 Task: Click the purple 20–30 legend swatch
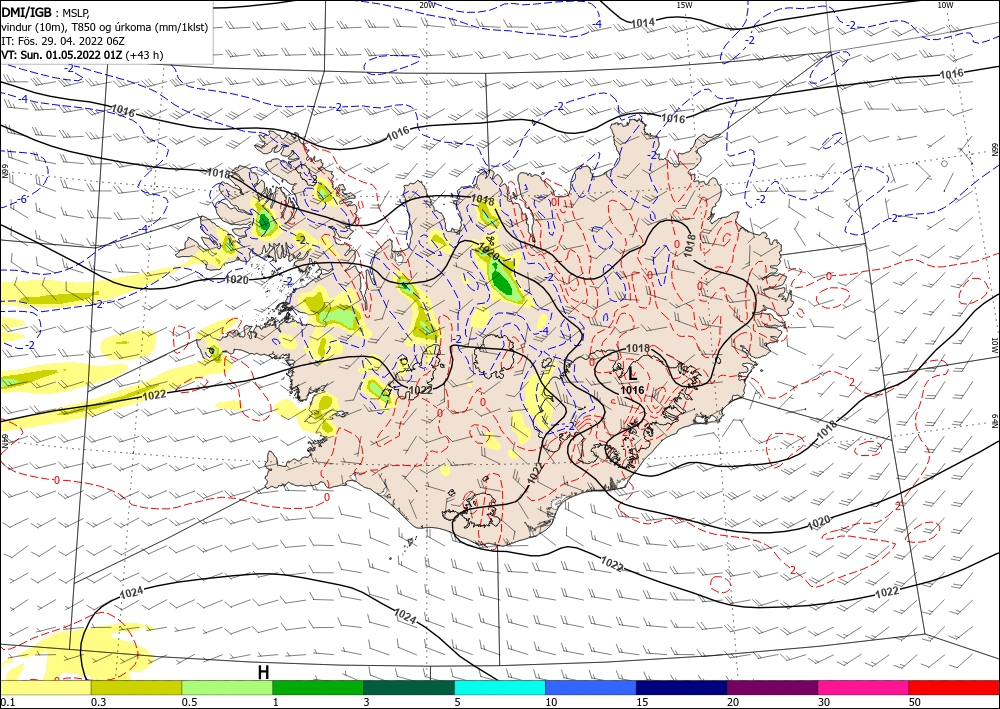772,687
